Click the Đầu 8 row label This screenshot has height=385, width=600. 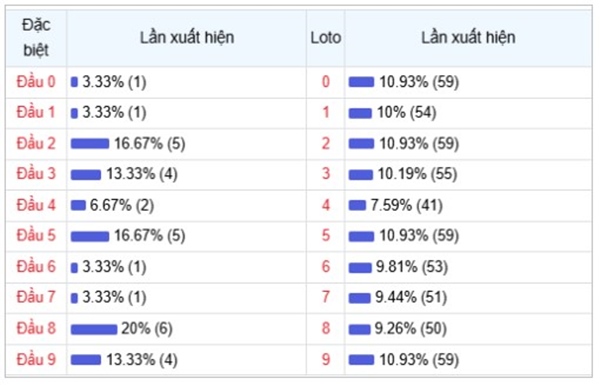click(36, 328)
